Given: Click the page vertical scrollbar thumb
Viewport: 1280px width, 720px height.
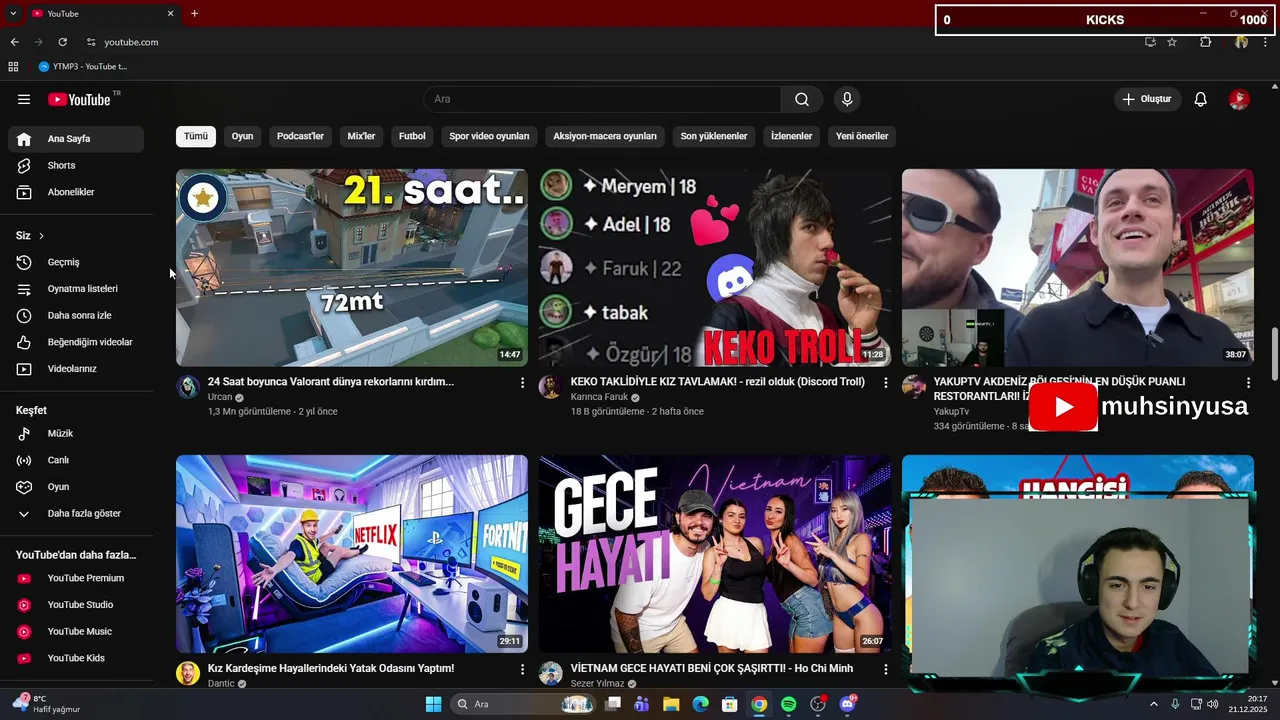Looking at the screenshot, I should click(1274, 354).
